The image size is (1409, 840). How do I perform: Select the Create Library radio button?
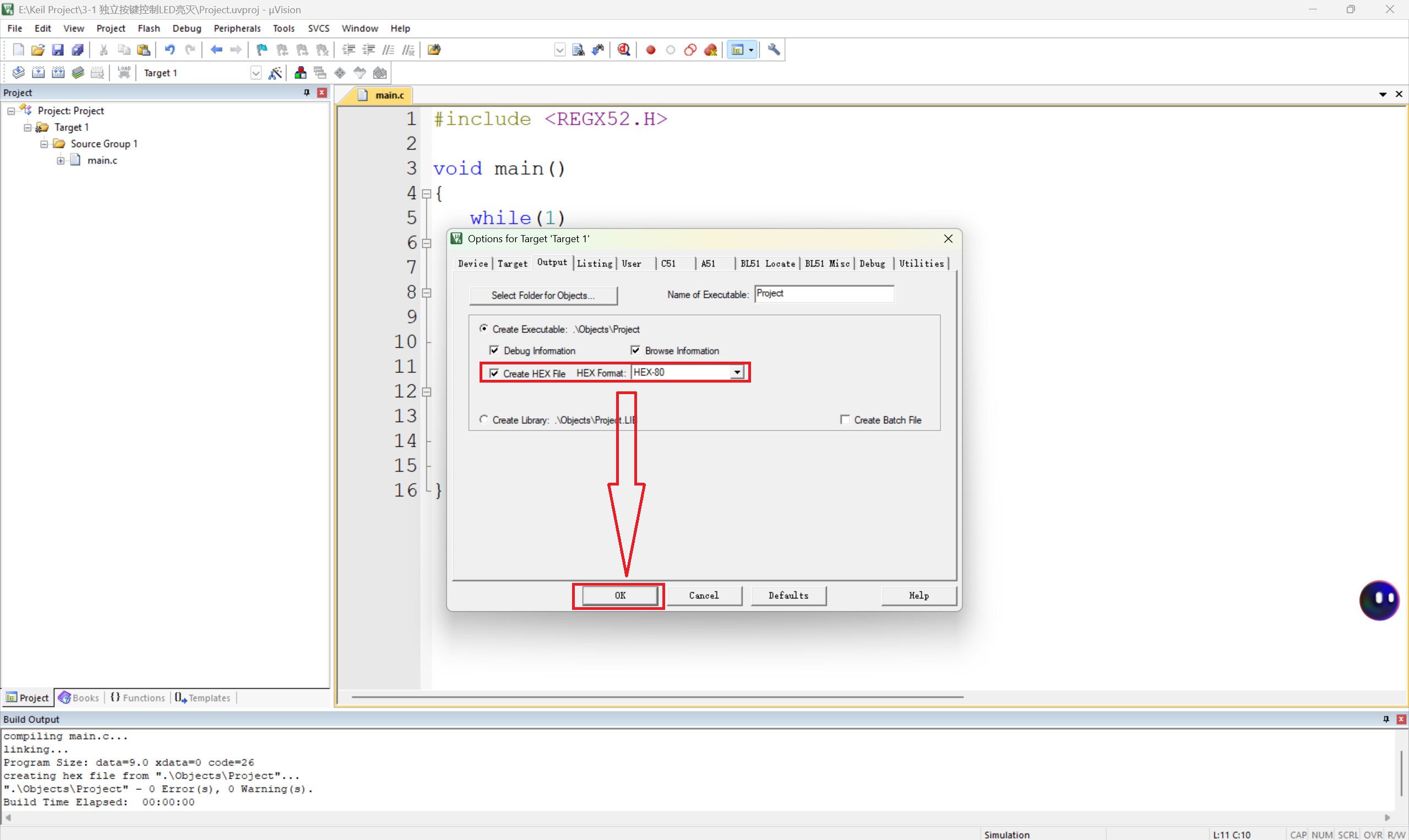tap(483, 419)
